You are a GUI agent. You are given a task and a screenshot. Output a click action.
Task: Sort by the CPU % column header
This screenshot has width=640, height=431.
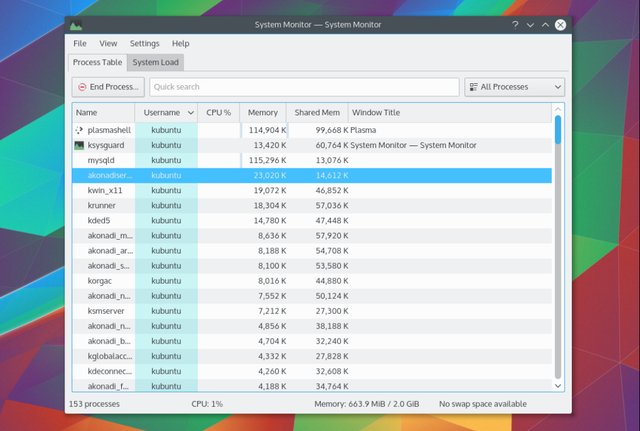pos(218,113)
